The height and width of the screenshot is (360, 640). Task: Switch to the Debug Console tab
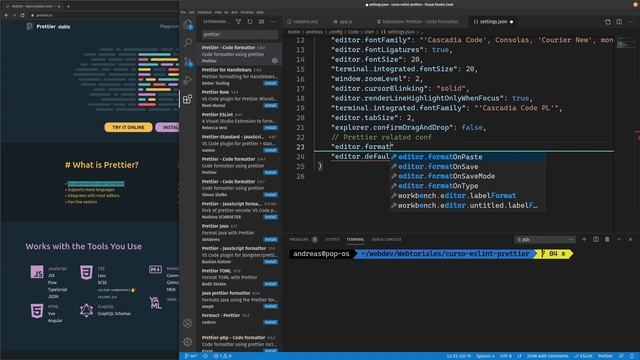387,240
